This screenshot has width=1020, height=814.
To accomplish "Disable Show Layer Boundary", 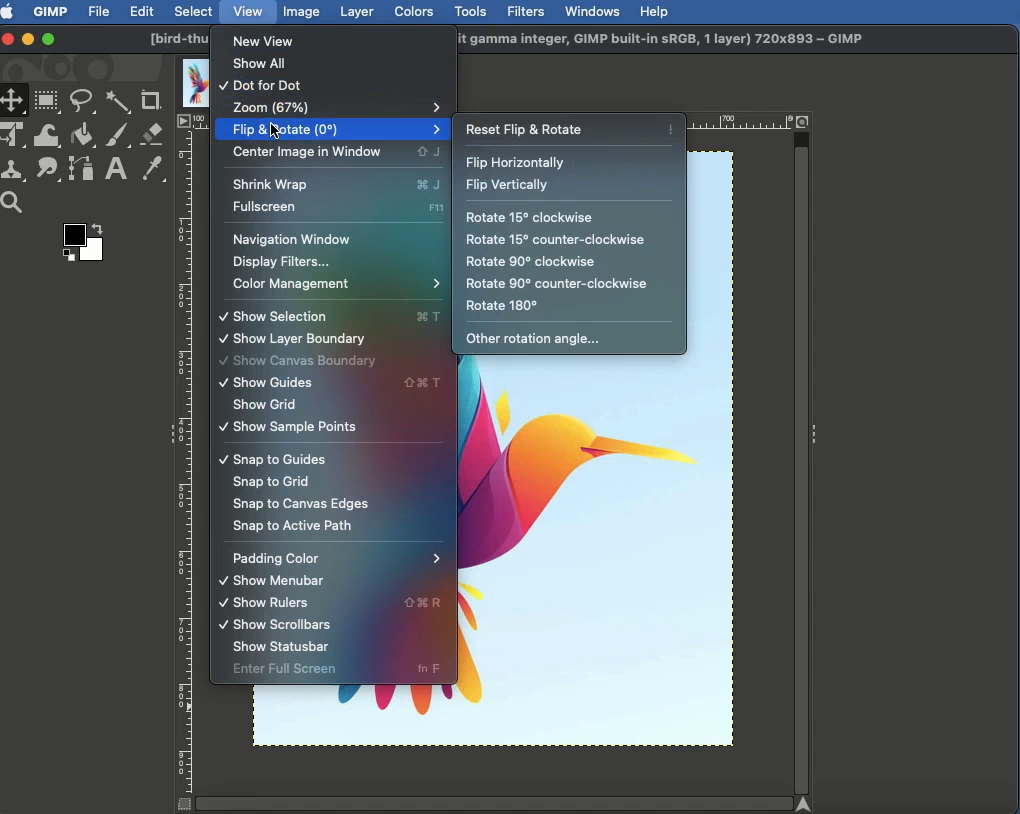I will [x=298, y=340].
